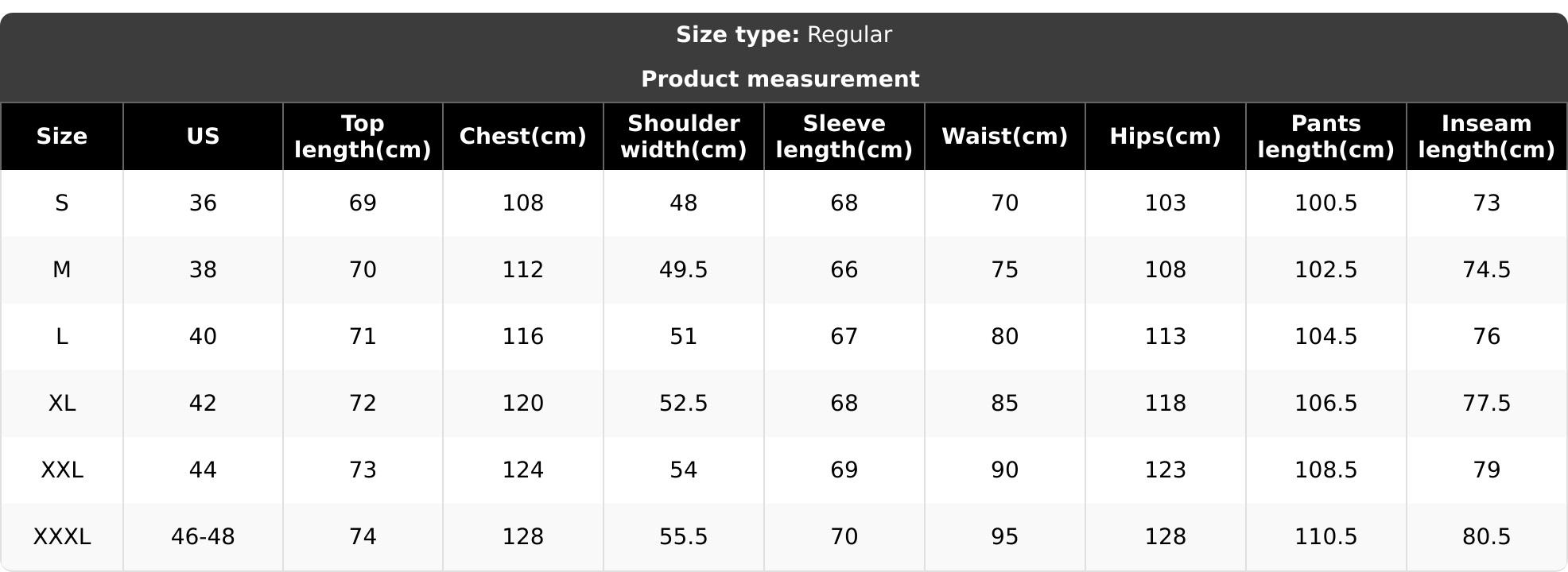
Task: Click the XXXL size row label
Action: (62, 537)
